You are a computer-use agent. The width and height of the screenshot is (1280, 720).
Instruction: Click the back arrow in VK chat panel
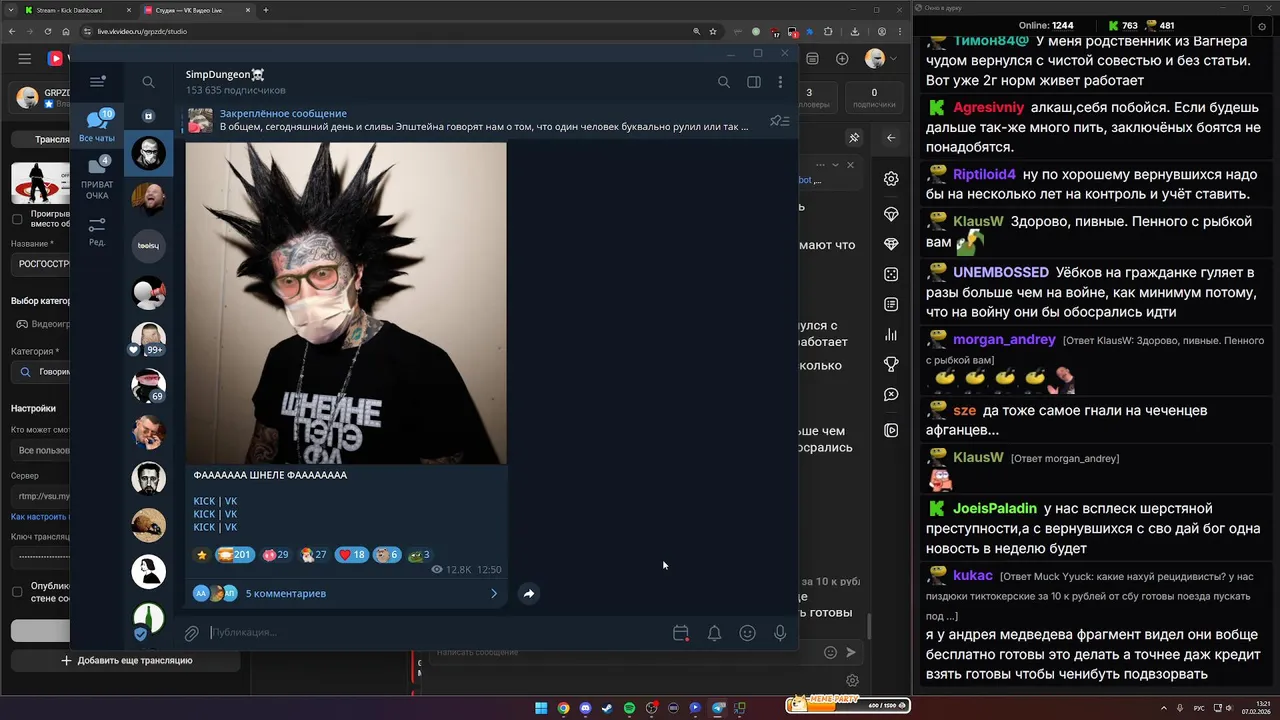[x=891, y=138]
